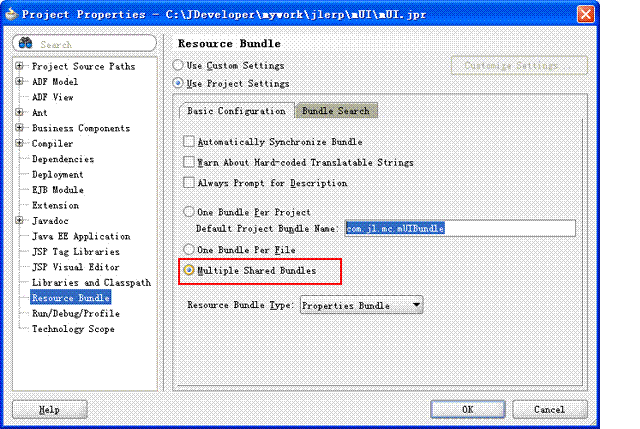Select JSP Visual Editor in the tree
The image size is (640, 429).
[76, 267]
